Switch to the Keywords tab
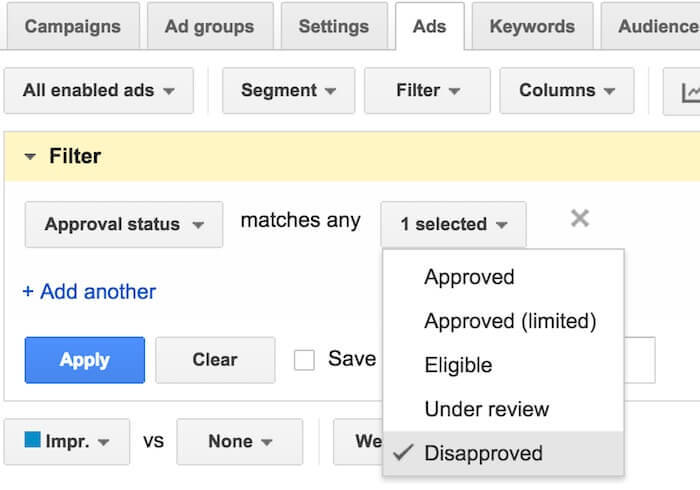Image resolution: width=700 pixels, height=490 pixels. pos(532,26)
